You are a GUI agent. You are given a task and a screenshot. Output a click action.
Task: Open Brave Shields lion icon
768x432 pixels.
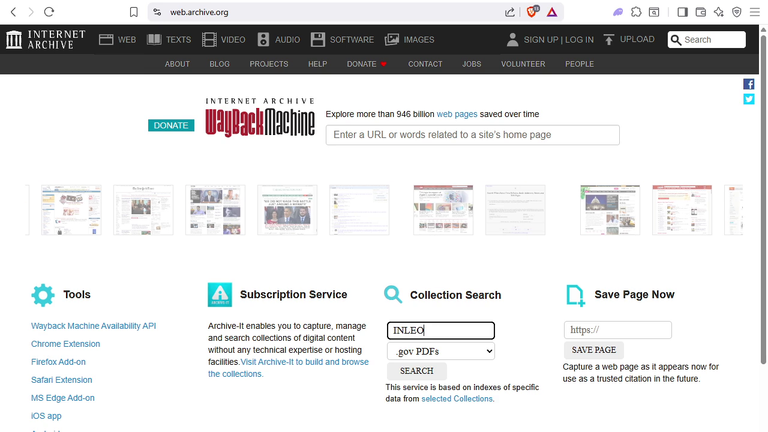[532, 12]
